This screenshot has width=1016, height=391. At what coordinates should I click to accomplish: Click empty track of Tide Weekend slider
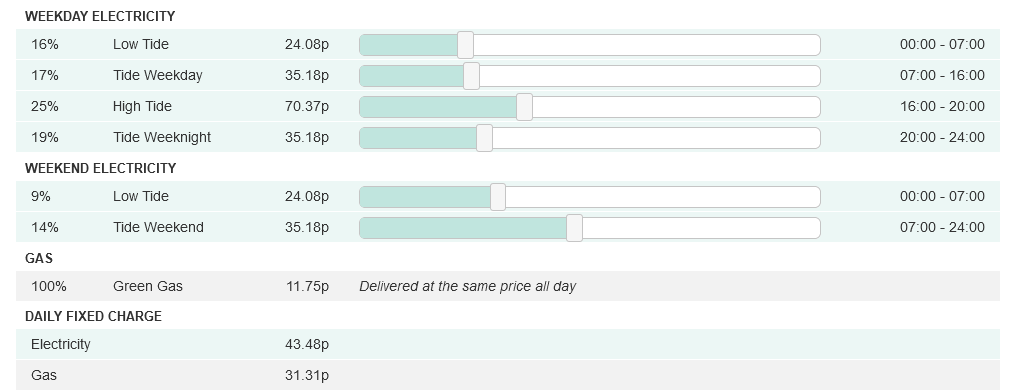(701, 228)
